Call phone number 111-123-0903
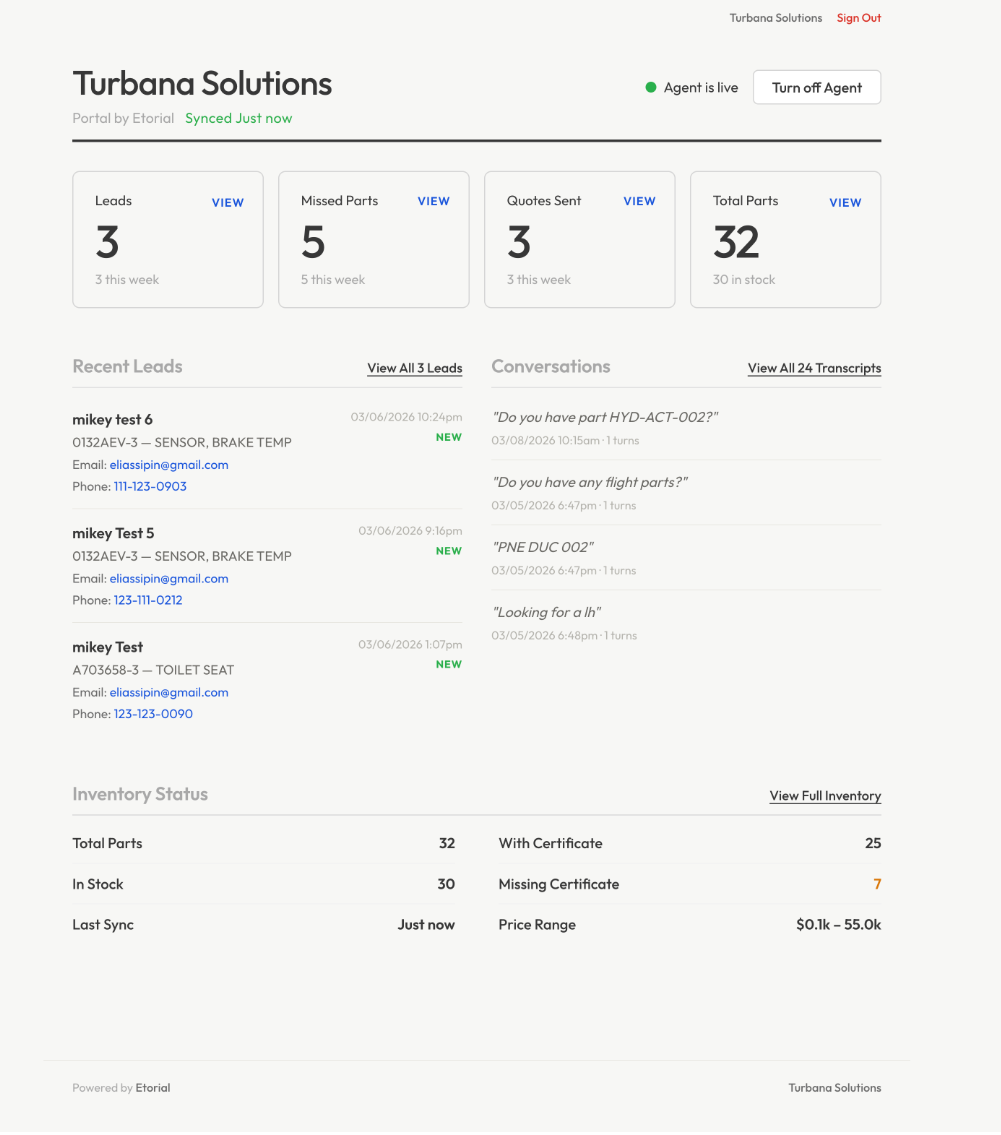1001x1135 pixels. click(150, 486)
